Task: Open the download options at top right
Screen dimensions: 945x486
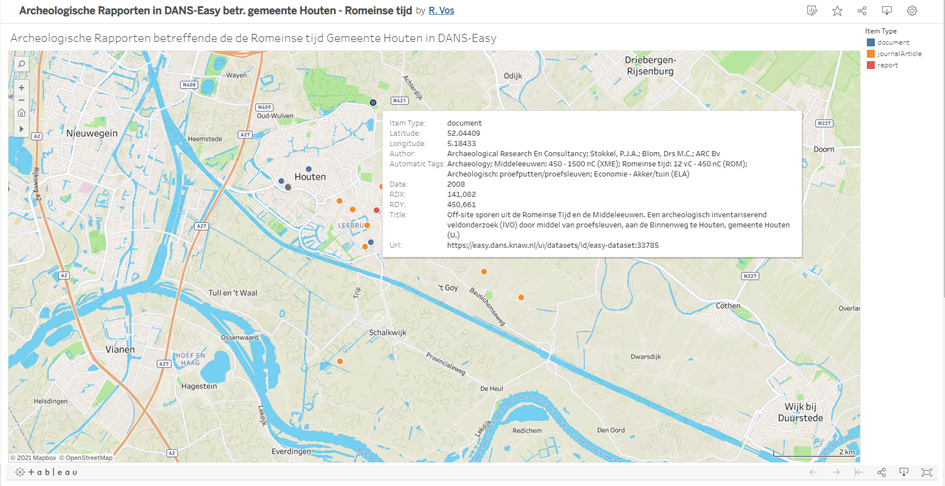Action: pos(887,11)
